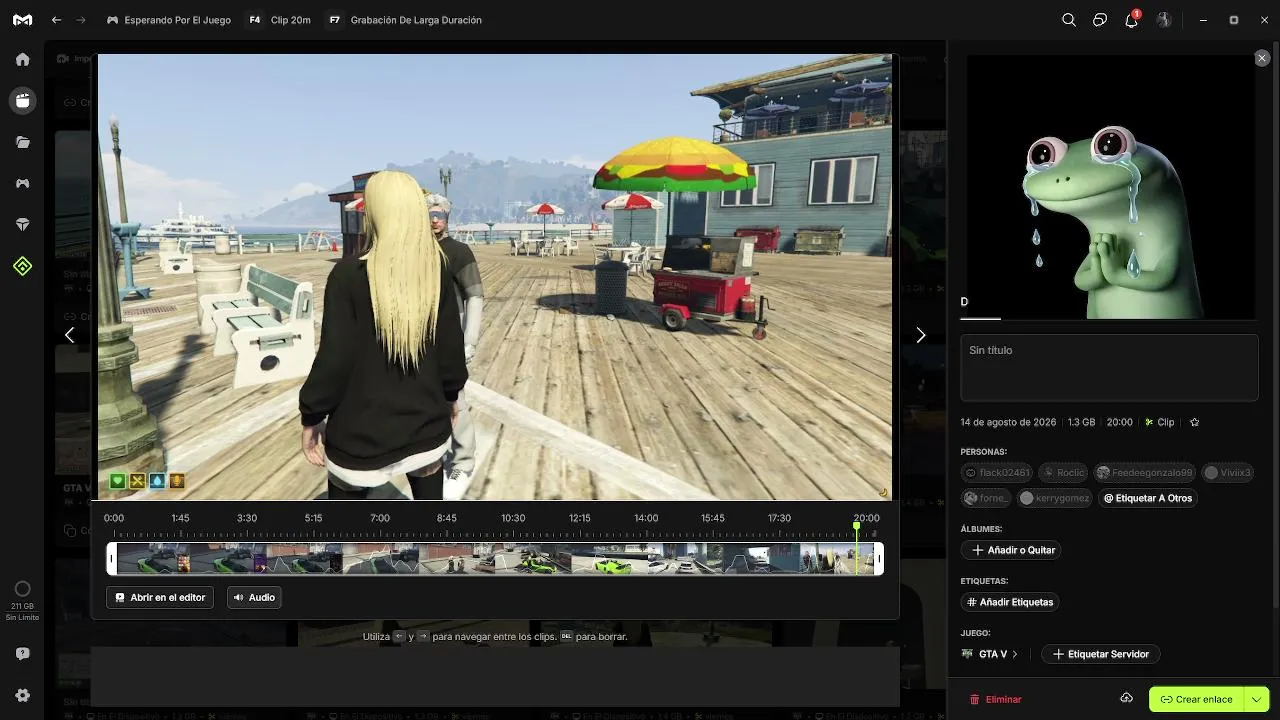Click the Clip type scissors label
This screenshot has height=720, width=1280.
1160,422
